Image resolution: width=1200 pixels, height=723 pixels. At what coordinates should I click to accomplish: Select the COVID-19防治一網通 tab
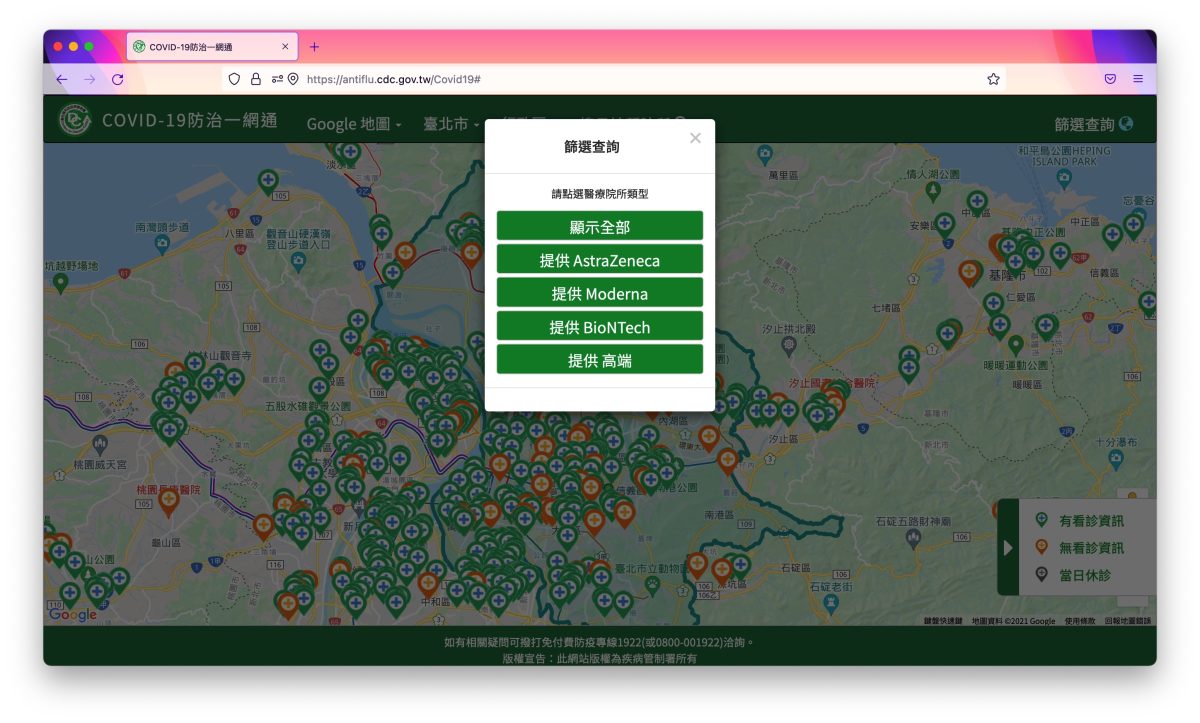[212, 47]
